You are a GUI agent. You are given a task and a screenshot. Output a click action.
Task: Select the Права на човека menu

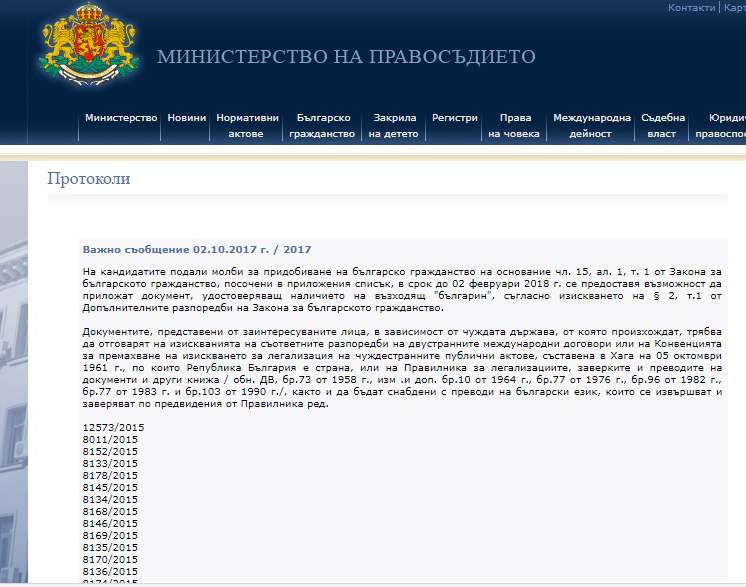point(515,125)
